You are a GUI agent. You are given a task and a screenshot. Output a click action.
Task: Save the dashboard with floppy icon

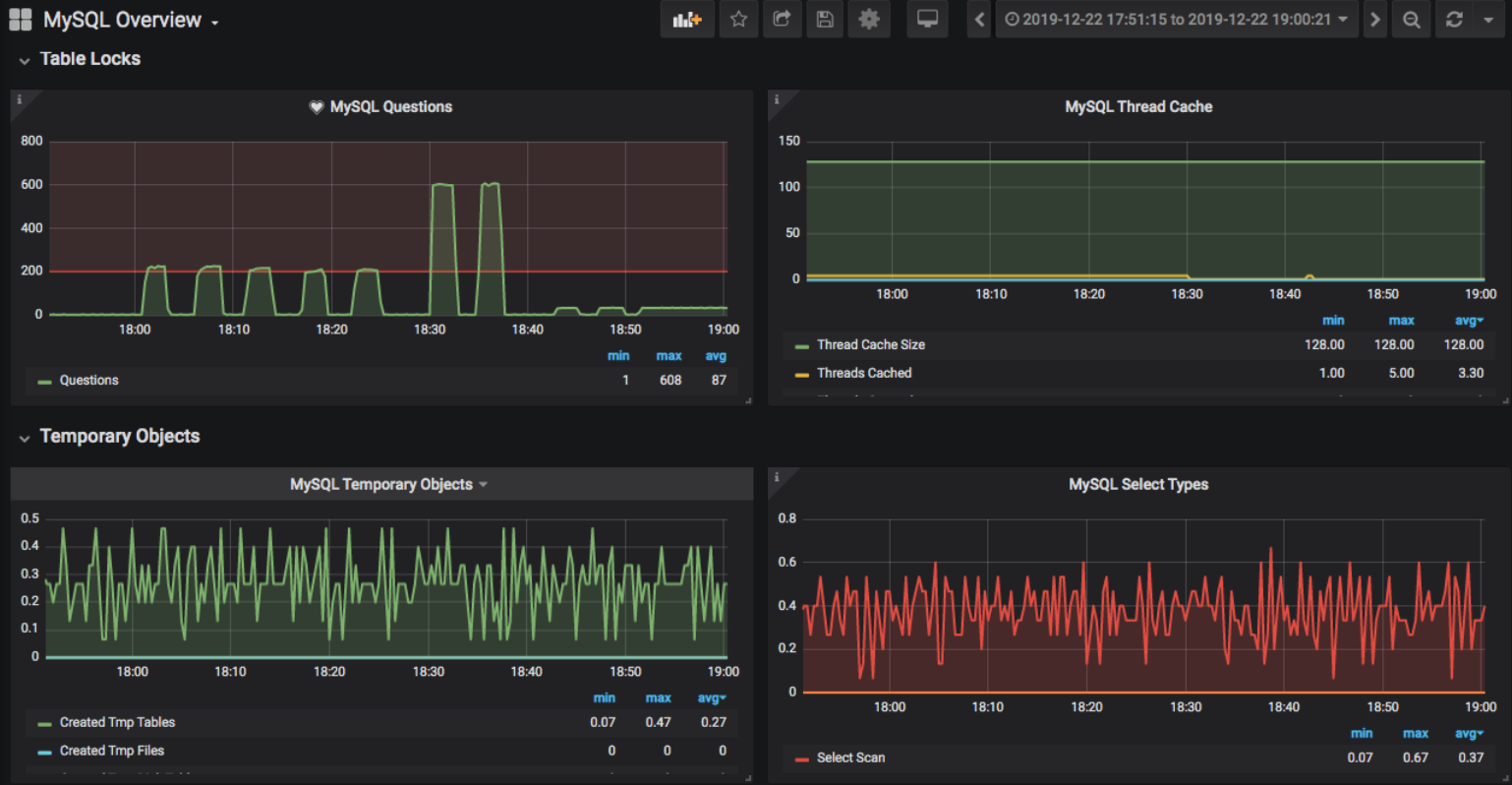(825, 20)
